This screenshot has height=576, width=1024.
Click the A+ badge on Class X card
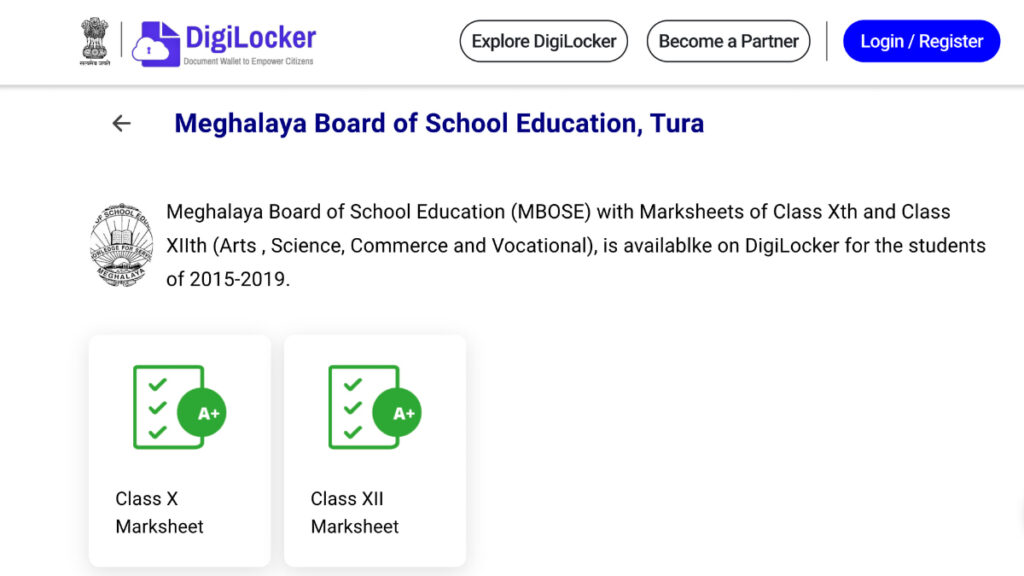tap(203, 410)
